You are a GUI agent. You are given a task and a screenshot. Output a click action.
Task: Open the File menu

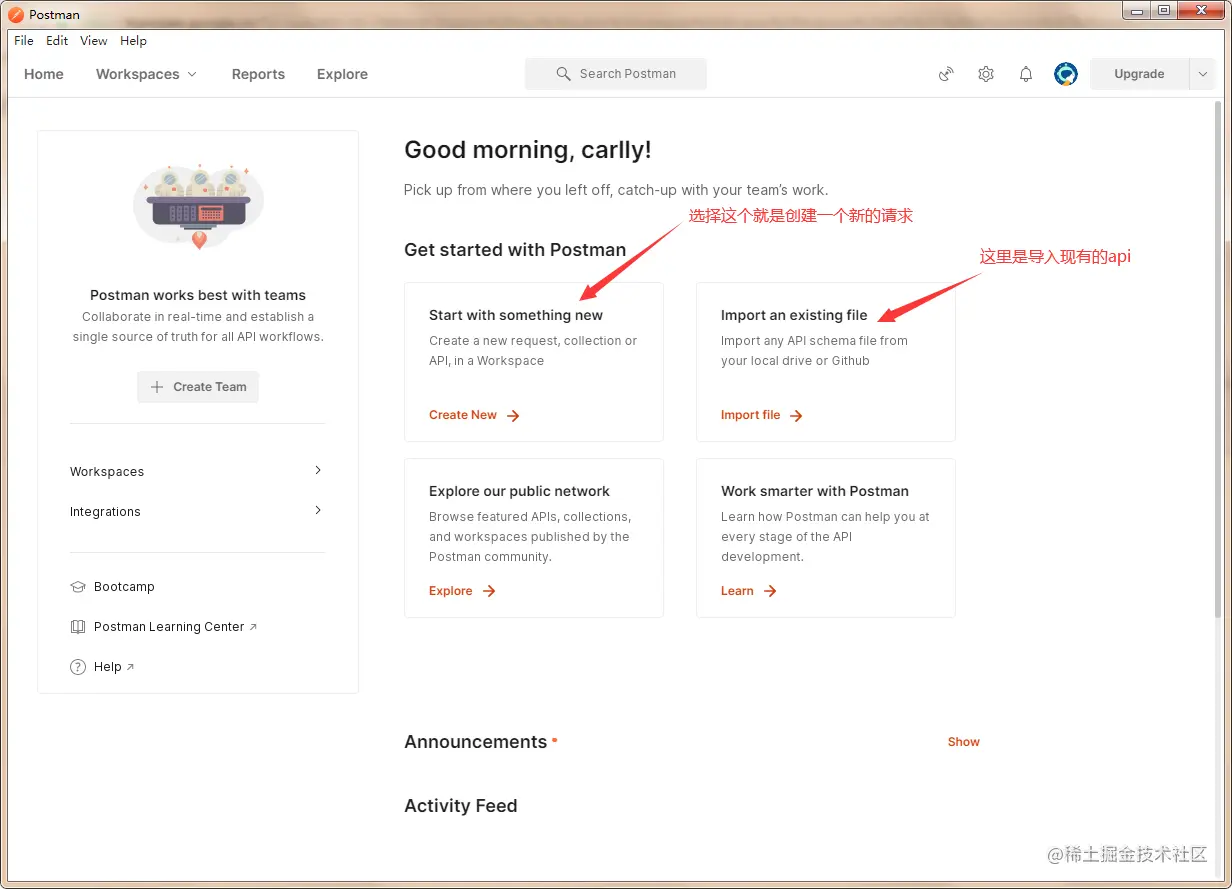click(24, 41)
